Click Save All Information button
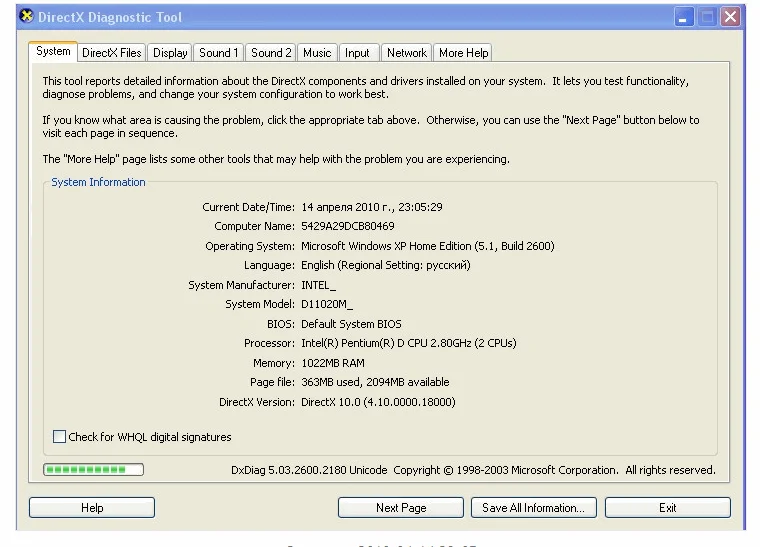 [x=534, y=508]
